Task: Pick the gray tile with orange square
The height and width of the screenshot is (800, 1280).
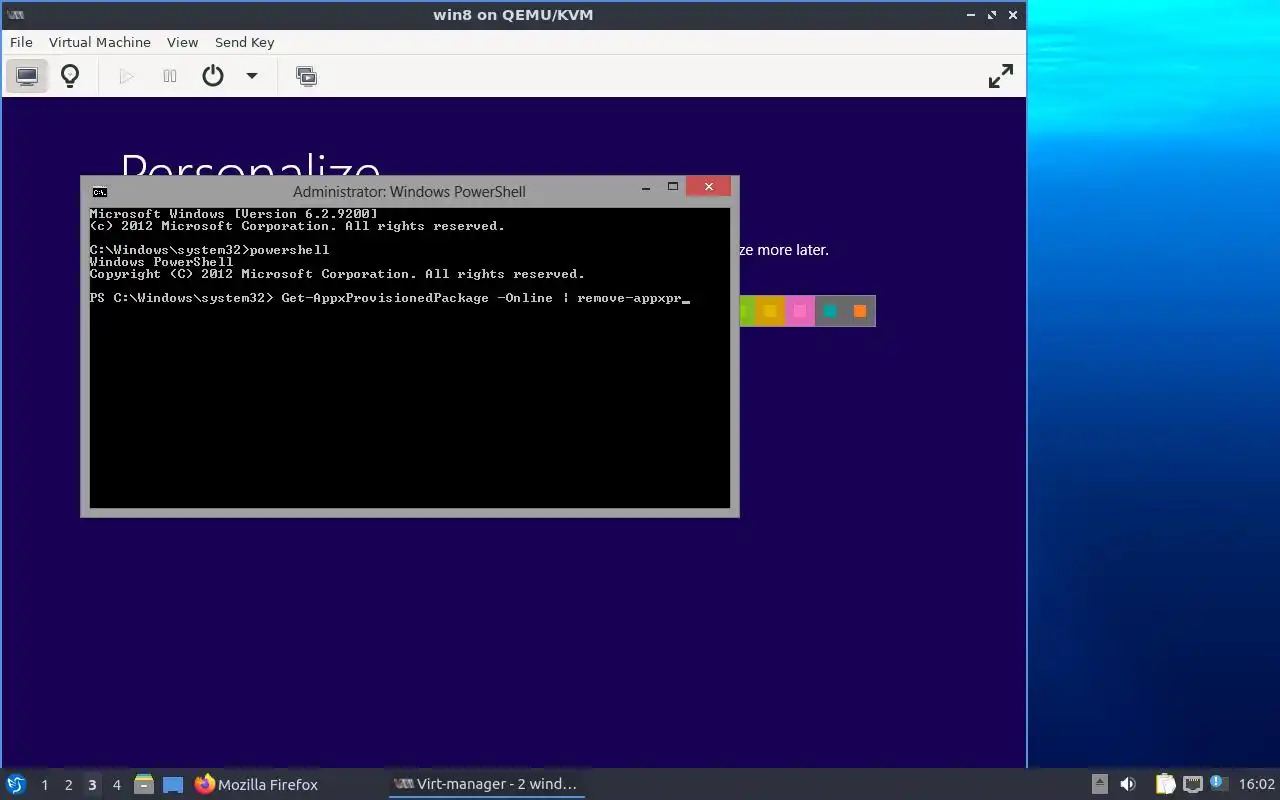Action: coord(860,311)
